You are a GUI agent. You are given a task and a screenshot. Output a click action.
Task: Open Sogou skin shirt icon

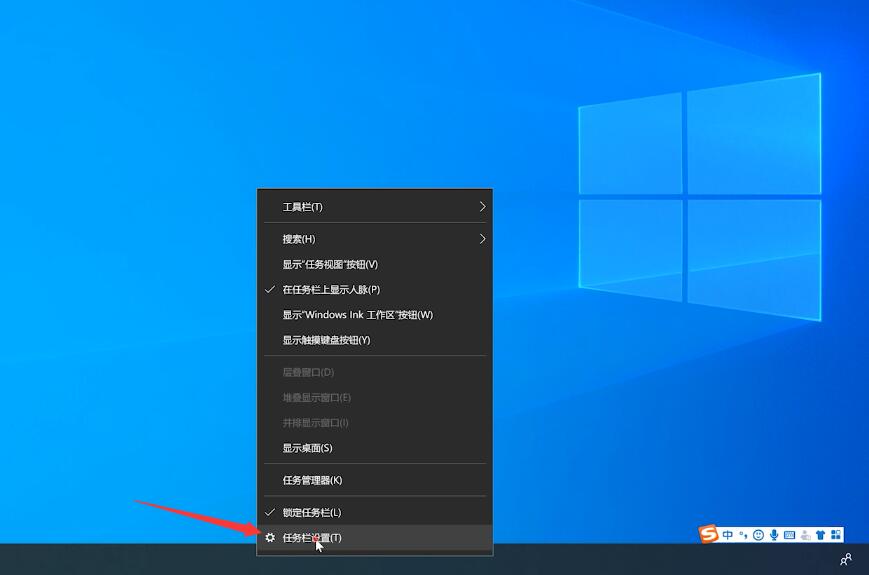click(820, 535)
